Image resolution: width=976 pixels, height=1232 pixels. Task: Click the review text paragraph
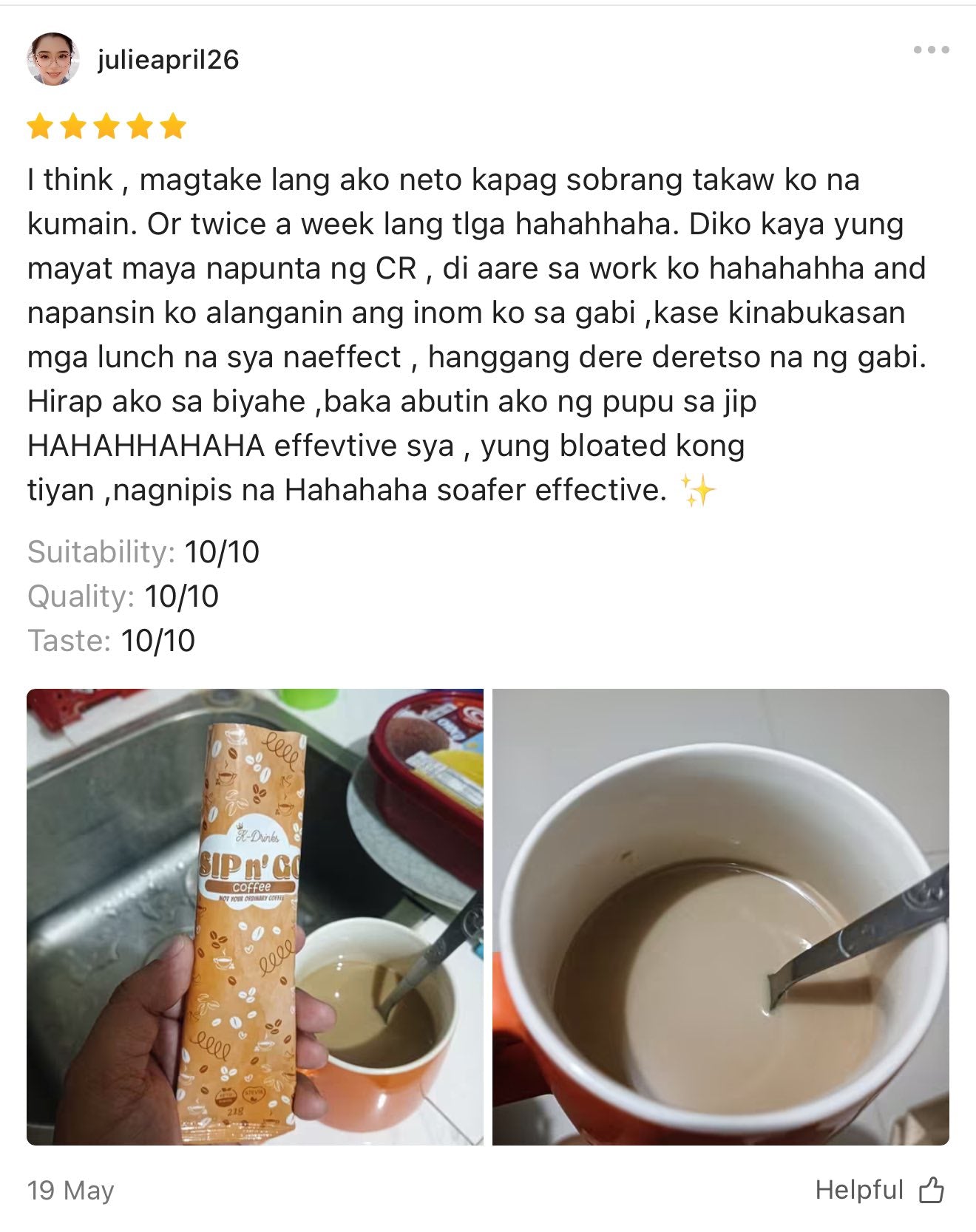coord(477,335)
